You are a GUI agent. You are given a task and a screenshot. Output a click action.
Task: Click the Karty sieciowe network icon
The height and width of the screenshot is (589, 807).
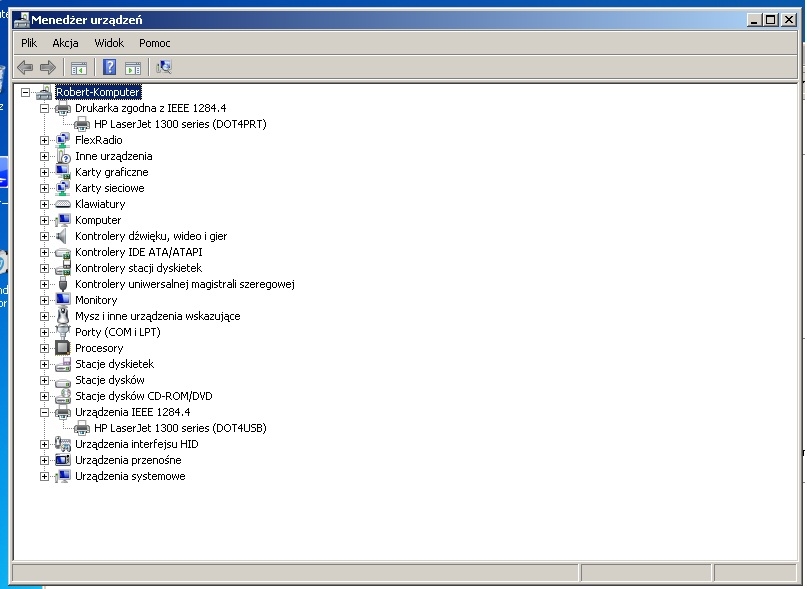pyautogui.click(x=63, y=188)
